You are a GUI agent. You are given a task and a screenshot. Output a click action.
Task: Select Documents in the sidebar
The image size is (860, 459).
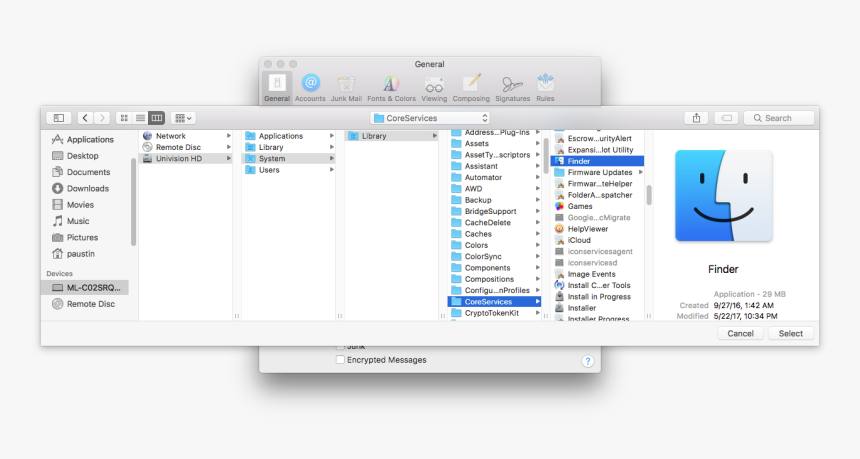[x=86, y=172]
